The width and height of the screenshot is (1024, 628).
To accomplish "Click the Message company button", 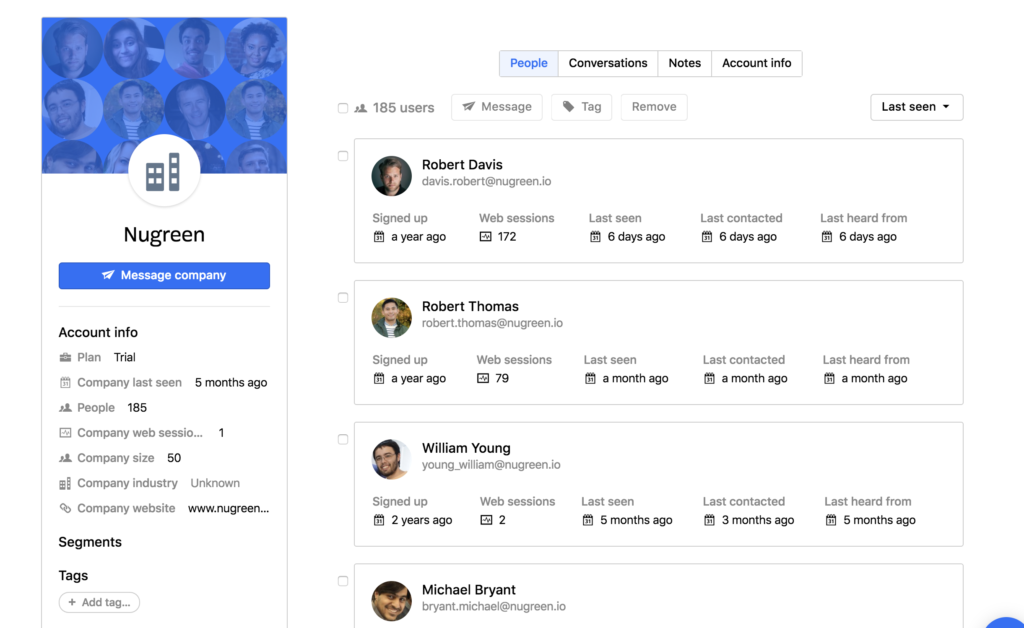I will 164,275.
